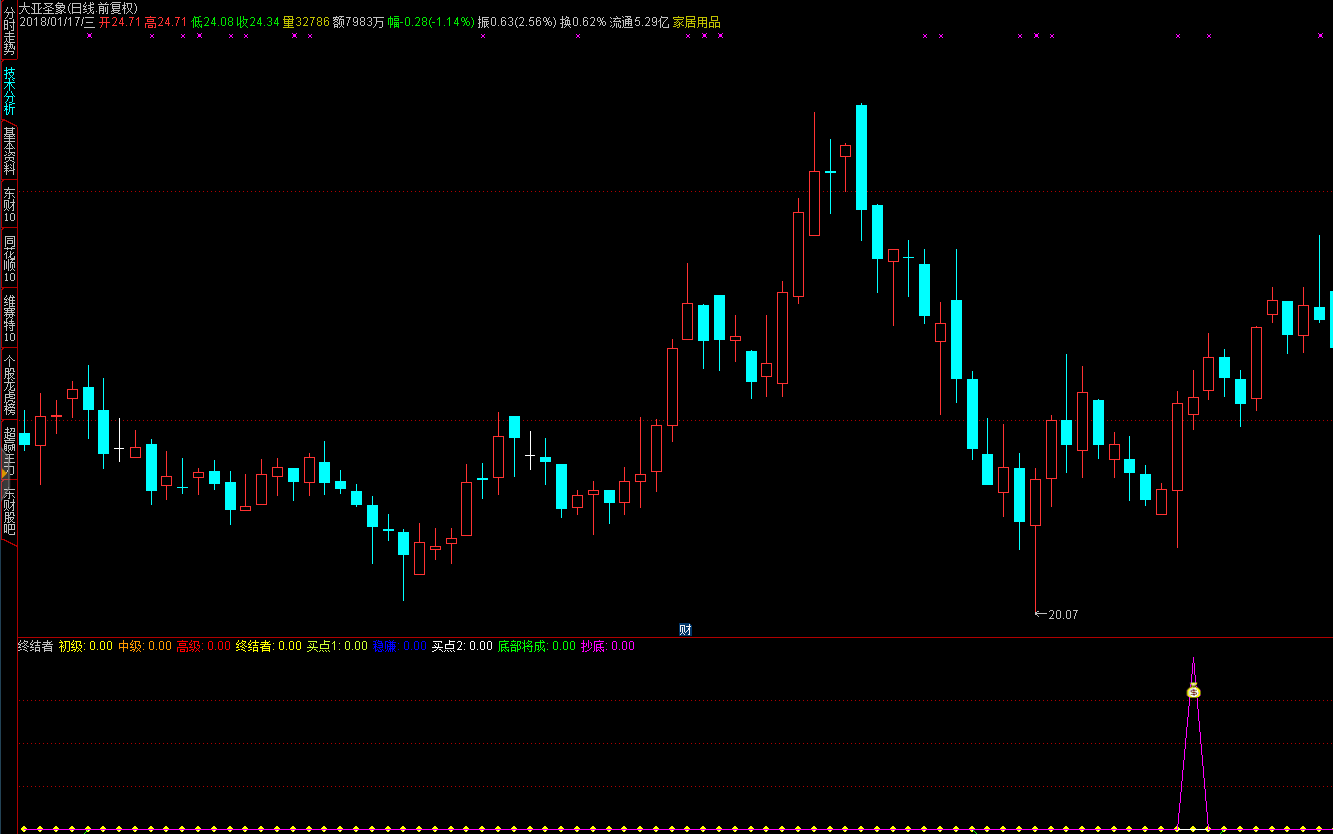Image resolution: width=1333 pixels, height=834 pixels.
Task: Open the 东财股吧 sidebar tab
Action: click(9, 511)
